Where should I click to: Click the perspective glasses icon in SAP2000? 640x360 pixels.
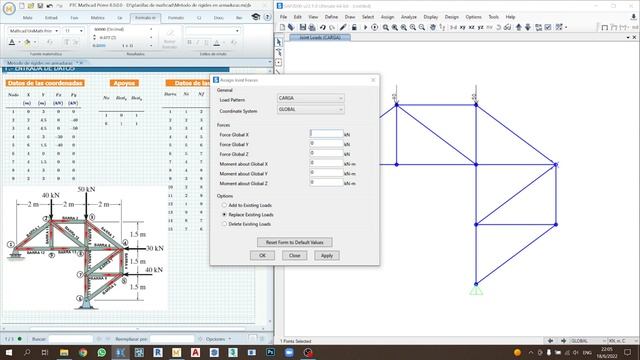point(507,27)
